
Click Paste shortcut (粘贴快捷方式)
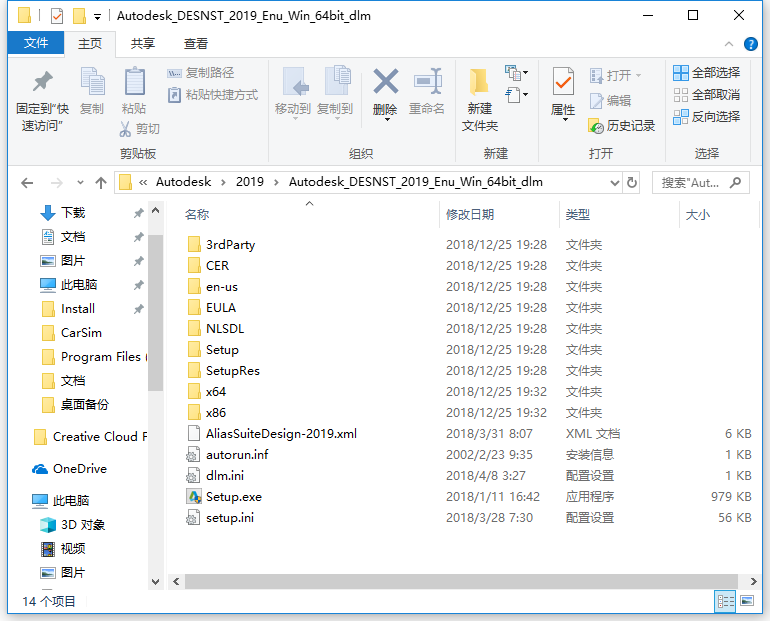(x=213, y=94)
